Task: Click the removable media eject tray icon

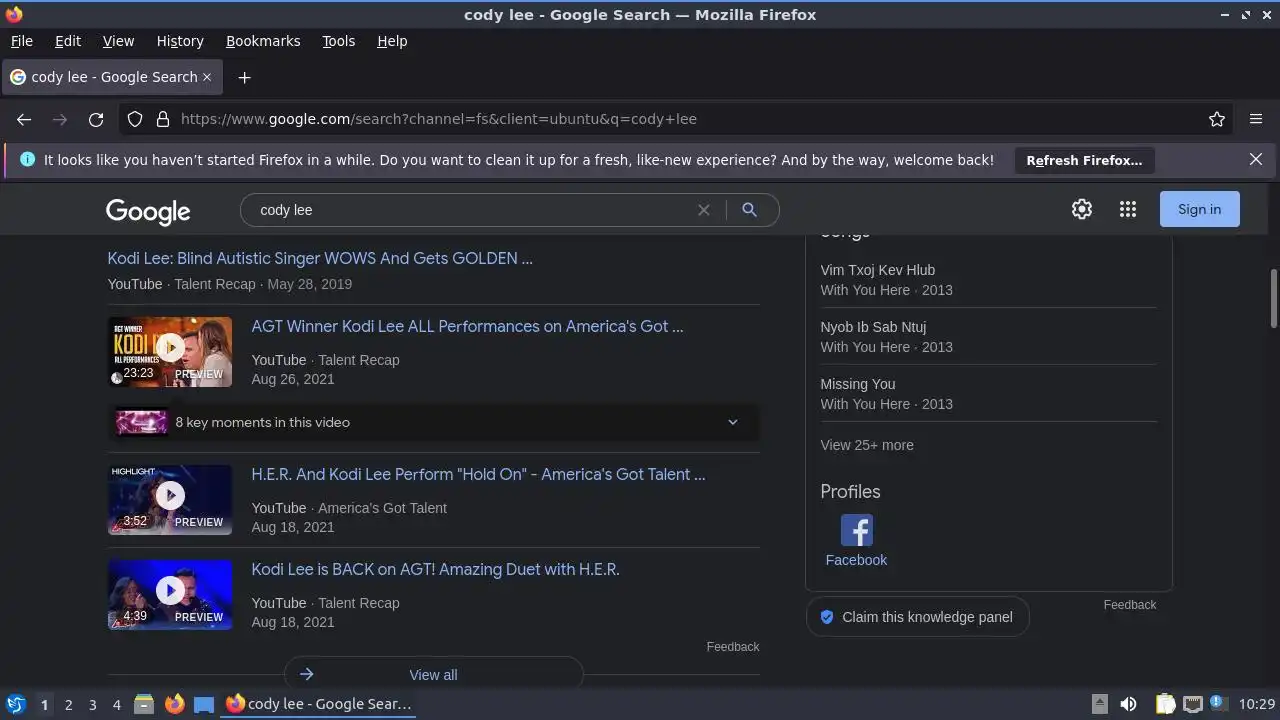Action: (1099, 704)
